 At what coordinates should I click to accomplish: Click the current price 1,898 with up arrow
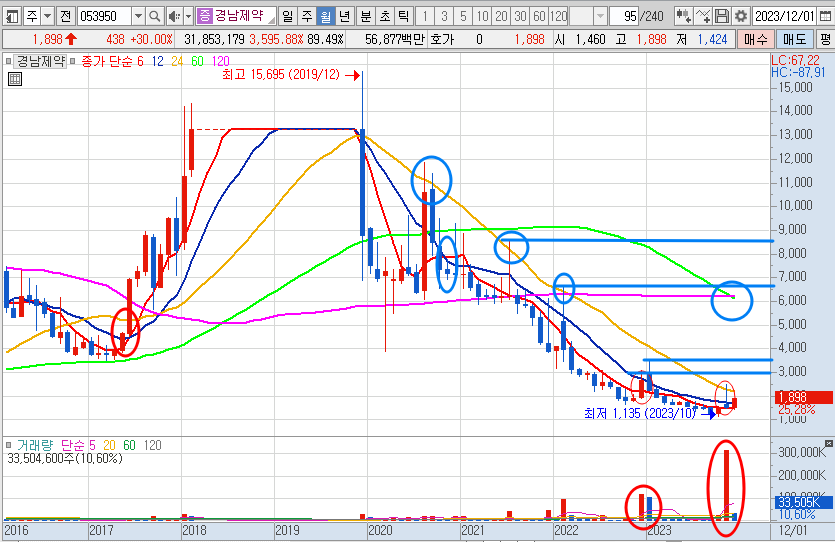55,39
